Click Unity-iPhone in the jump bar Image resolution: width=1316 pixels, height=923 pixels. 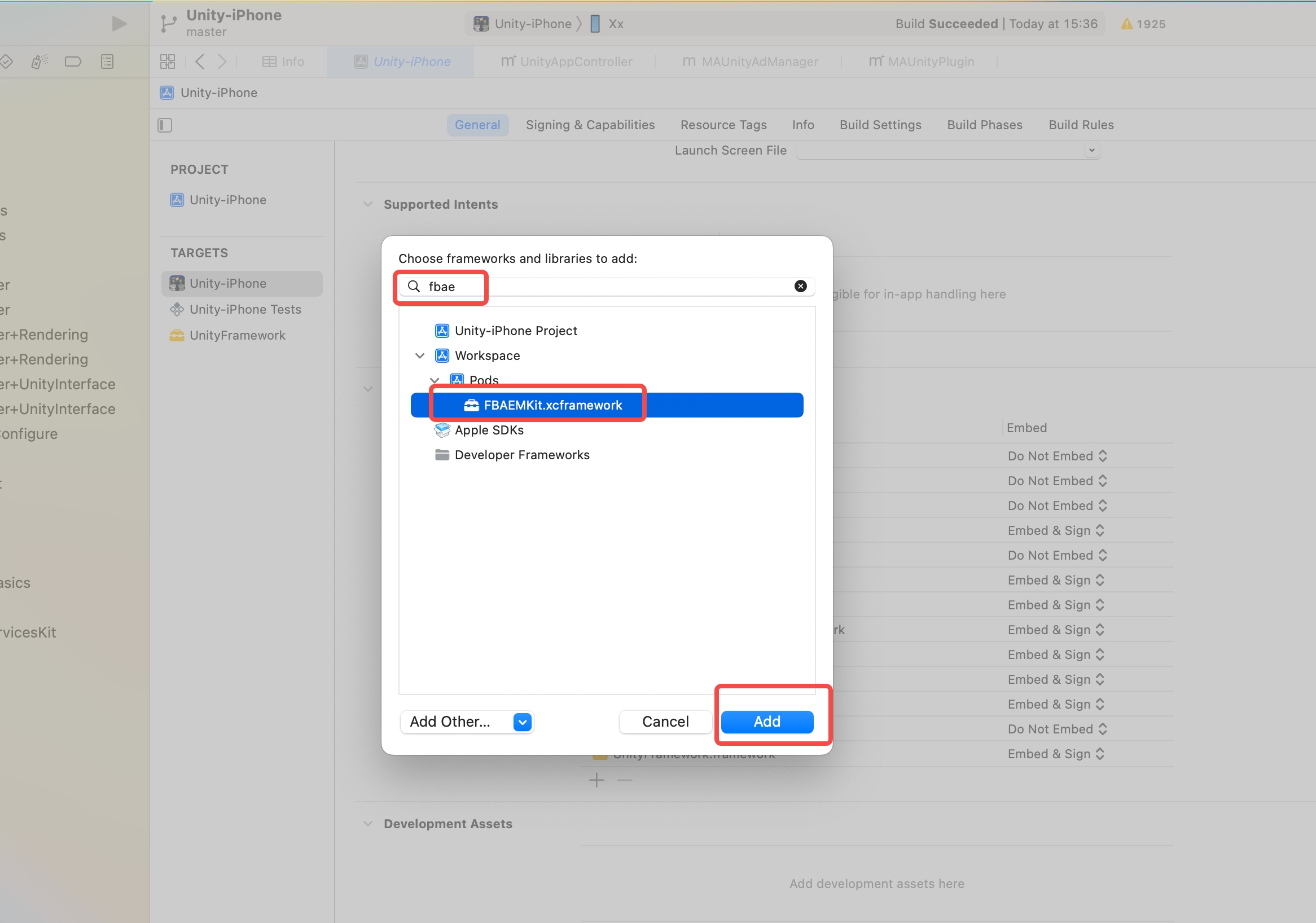point(209,93)
